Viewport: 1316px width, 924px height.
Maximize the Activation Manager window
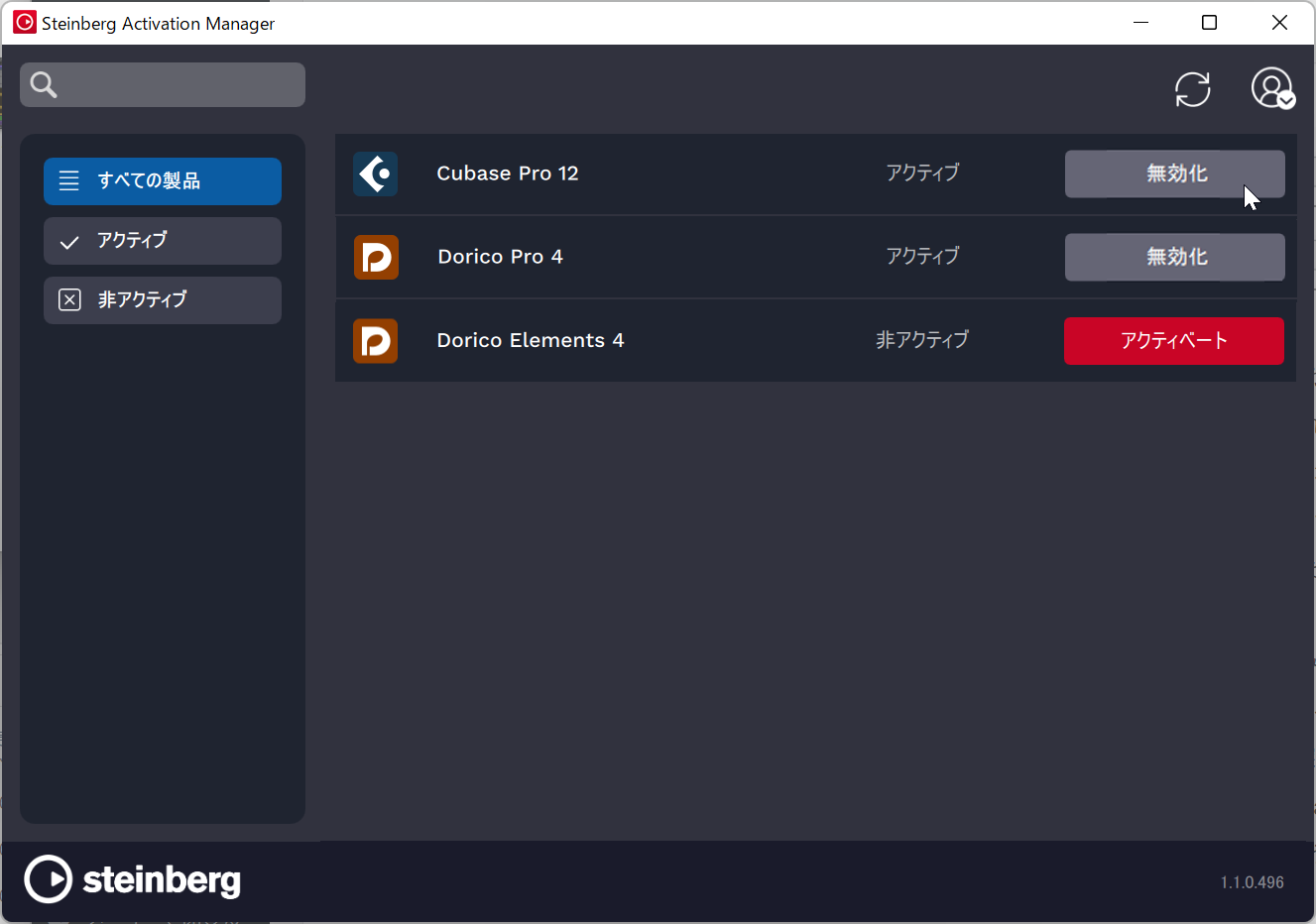click(1209, 23)
